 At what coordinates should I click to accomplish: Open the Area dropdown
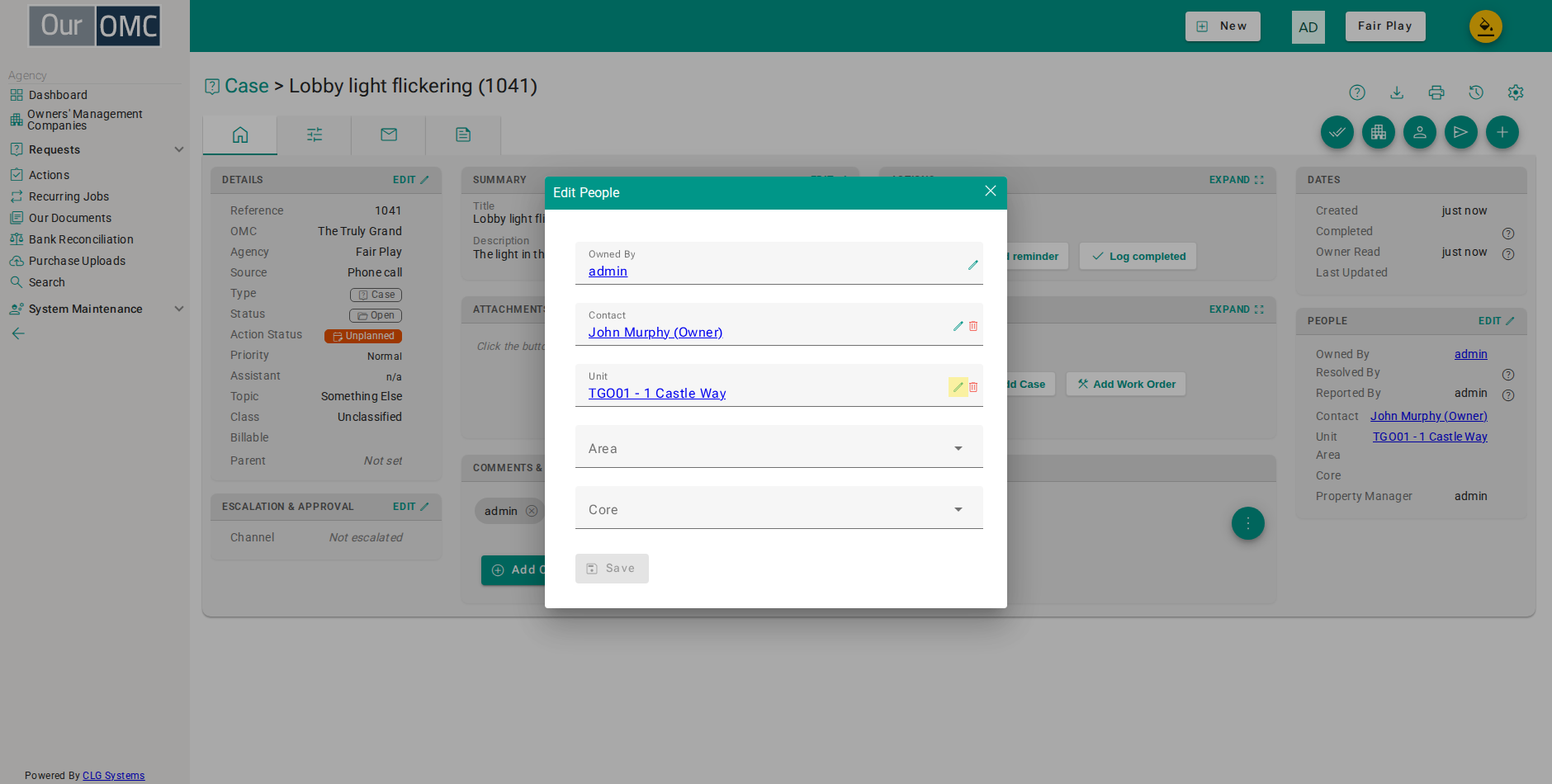tap(779, 446)
